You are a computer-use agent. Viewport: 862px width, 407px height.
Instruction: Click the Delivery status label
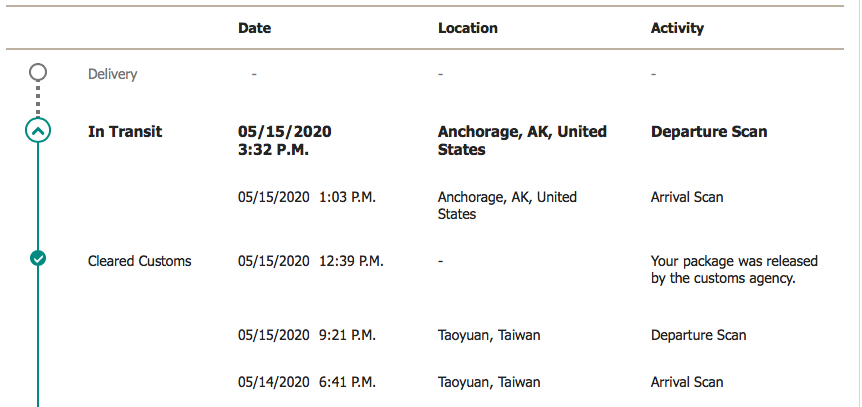point(112,74)
